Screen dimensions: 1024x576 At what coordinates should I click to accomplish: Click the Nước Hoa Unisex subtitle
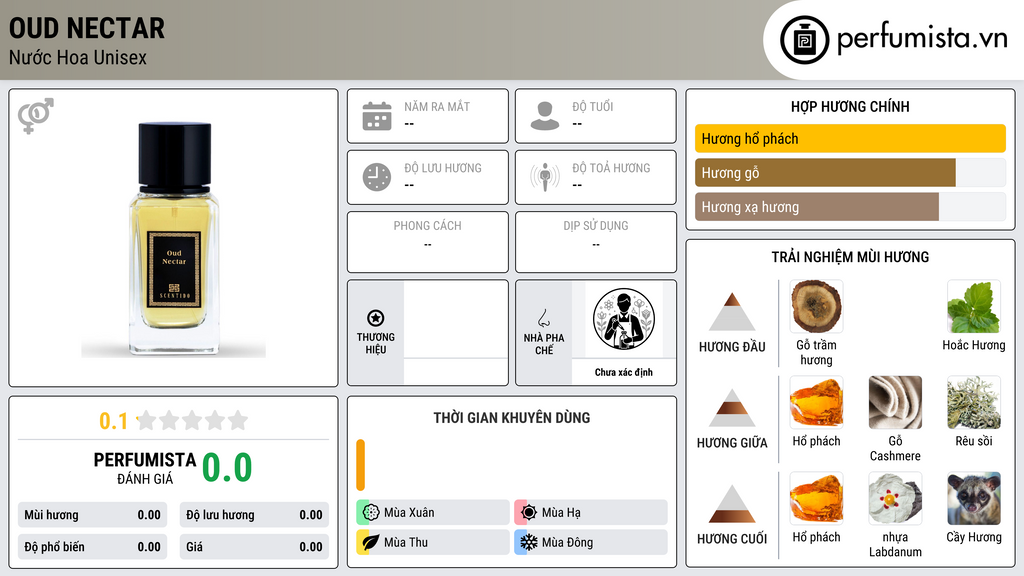(x=78, y=57)
